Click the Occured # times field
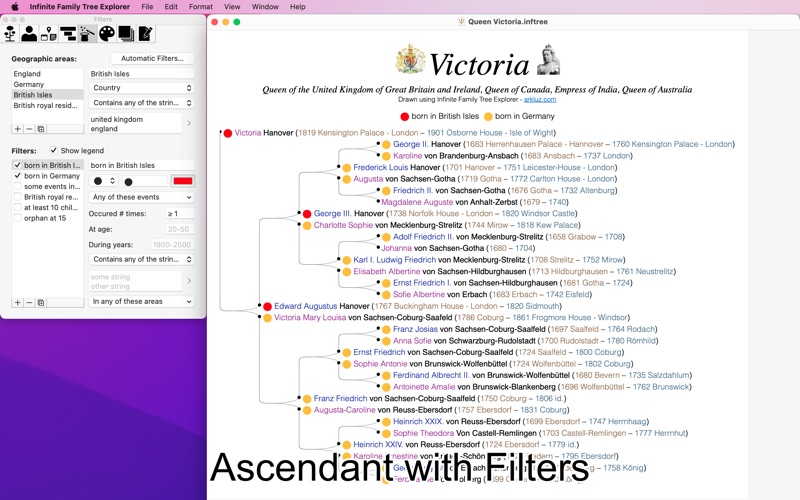800x500 pixels. [x=180, y=214]
